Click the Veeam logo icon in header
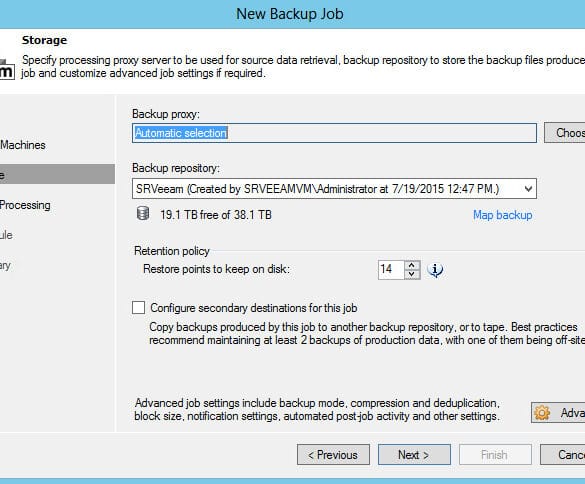 [x=7, y=69]
